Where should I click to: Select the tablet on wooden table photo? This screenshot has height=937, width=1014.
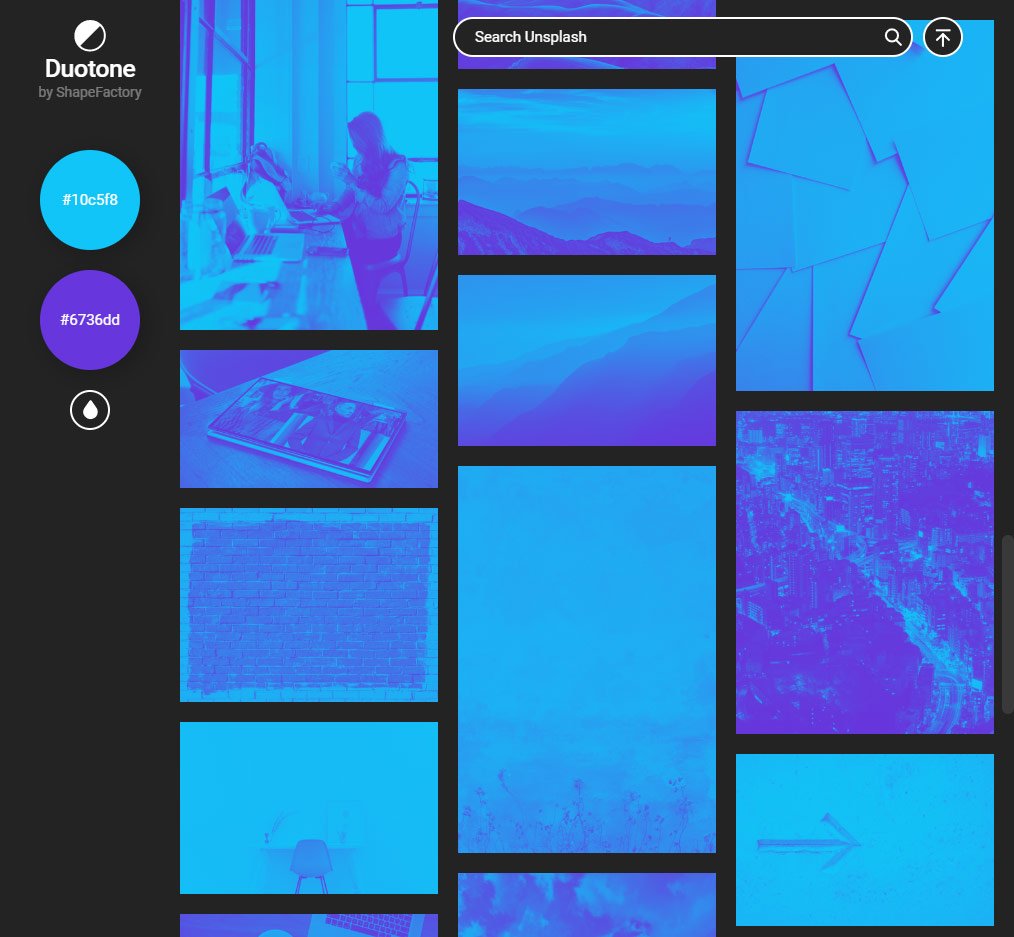click(x=308, y=419)
